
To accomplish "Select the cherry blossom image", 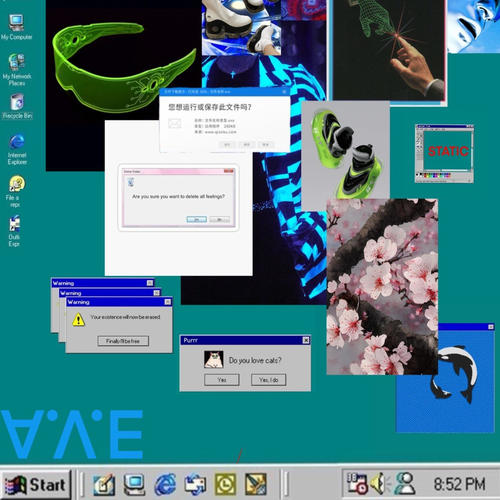I will 382,287.
